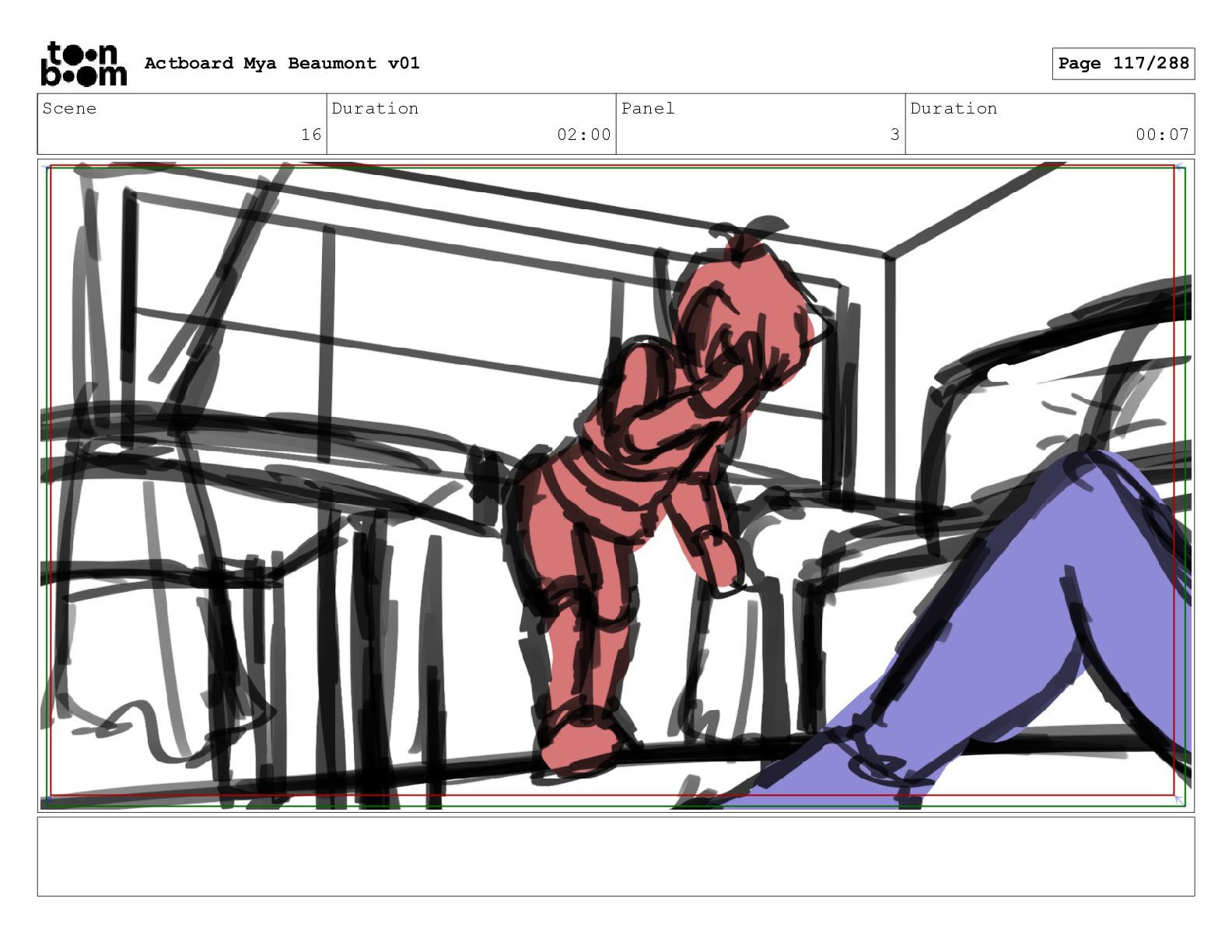Select the title text 'Actboard Mya Beaumont v01'
This screenshot has width=1232, height=952.
(282, 63)
